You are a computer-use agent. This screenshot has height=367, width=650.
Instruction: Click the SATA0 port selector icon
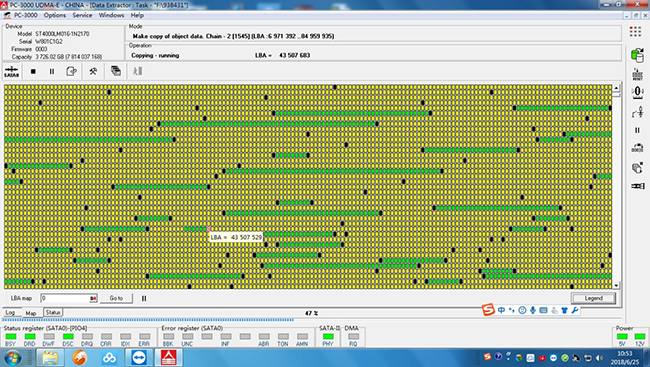point(11,71)
